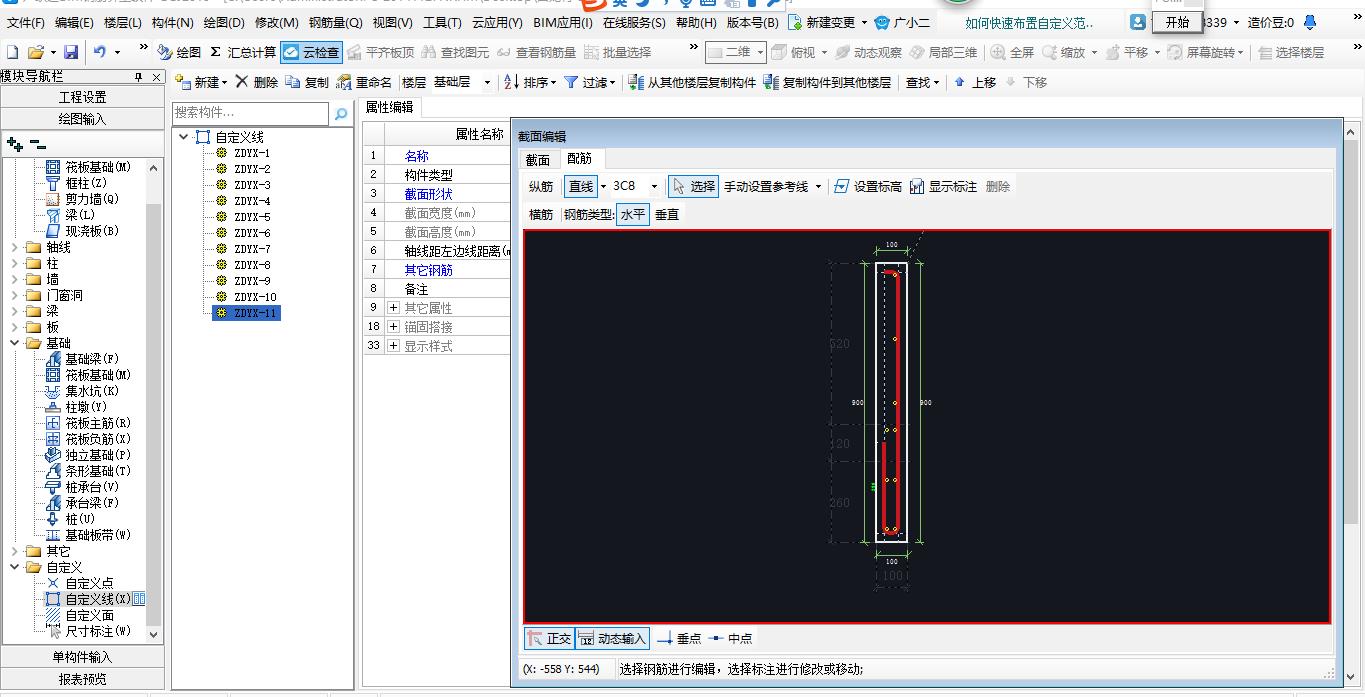Delete component with the 删除 button

coord(257,82)
